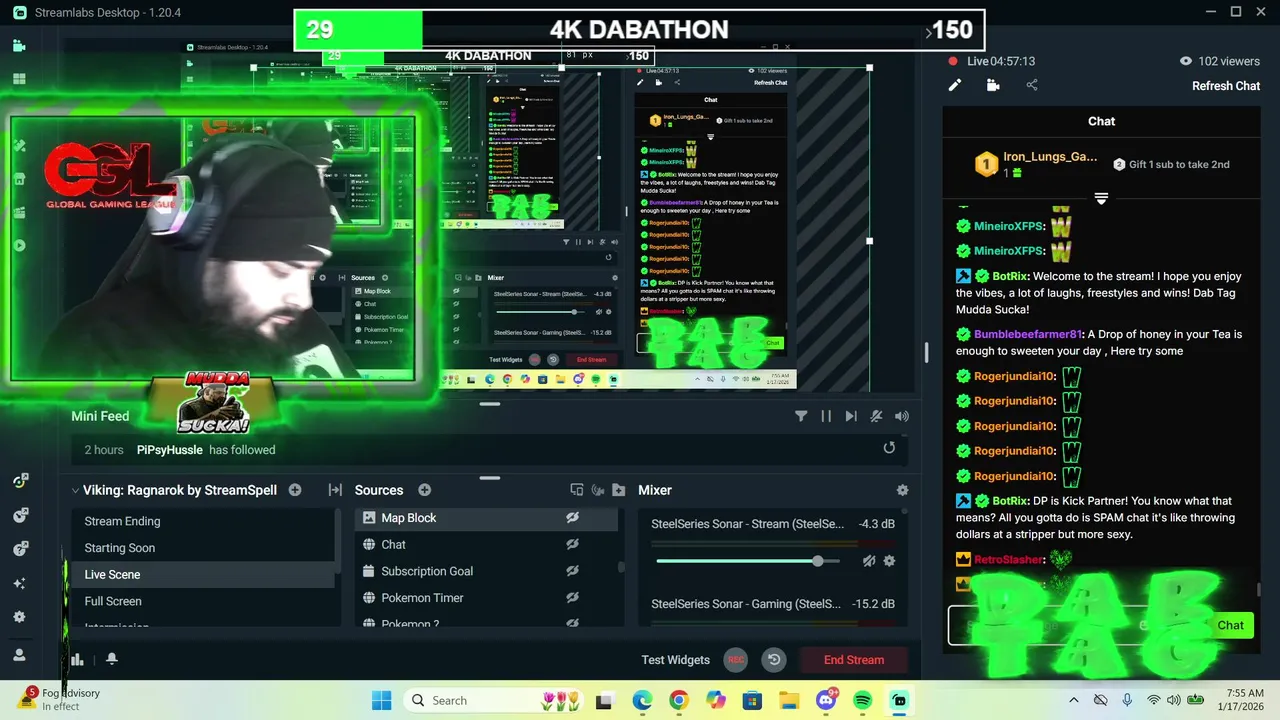Click the chat message input field
1280x720 pixels.
pyautogui.click(x=1078, y=625)
